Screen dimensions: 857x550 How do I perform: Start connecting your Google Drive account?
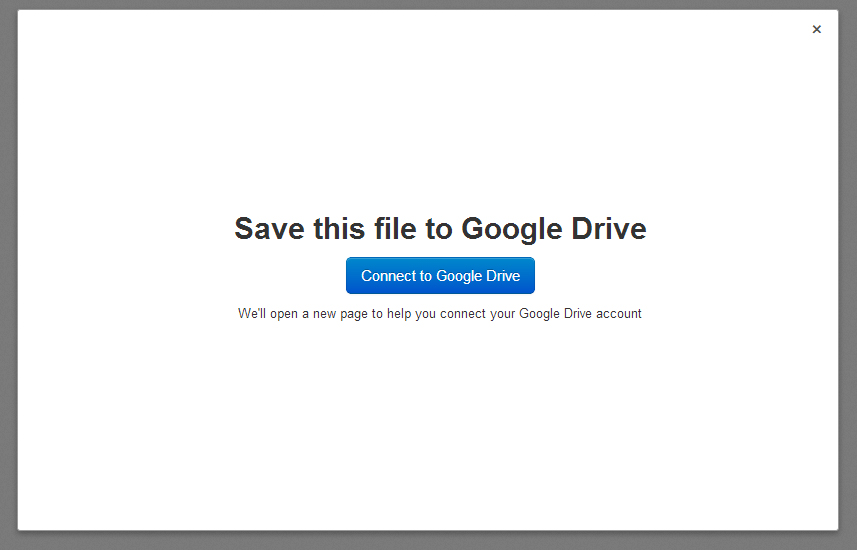point(440,276)
